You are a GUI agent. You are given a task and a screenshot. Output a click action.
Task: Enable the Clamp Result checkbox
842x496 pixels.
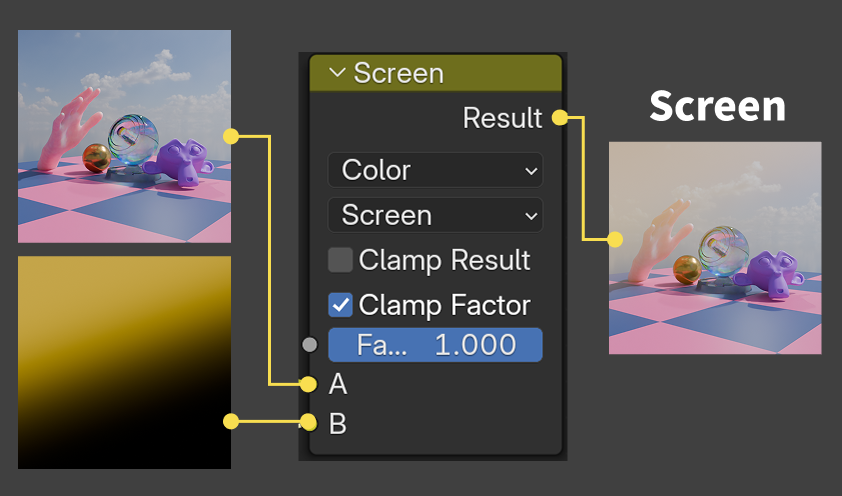tap(341, 260)
